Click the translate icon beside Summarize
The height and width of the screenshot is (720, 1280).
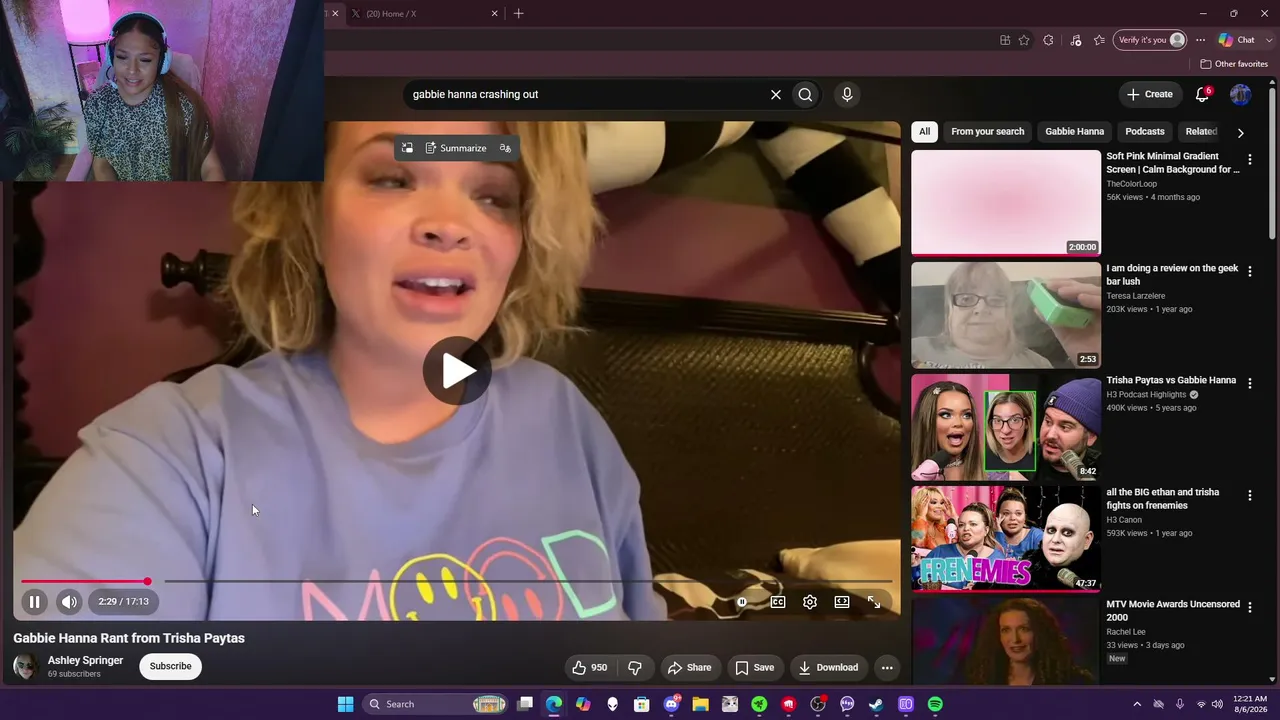[505, 148]
